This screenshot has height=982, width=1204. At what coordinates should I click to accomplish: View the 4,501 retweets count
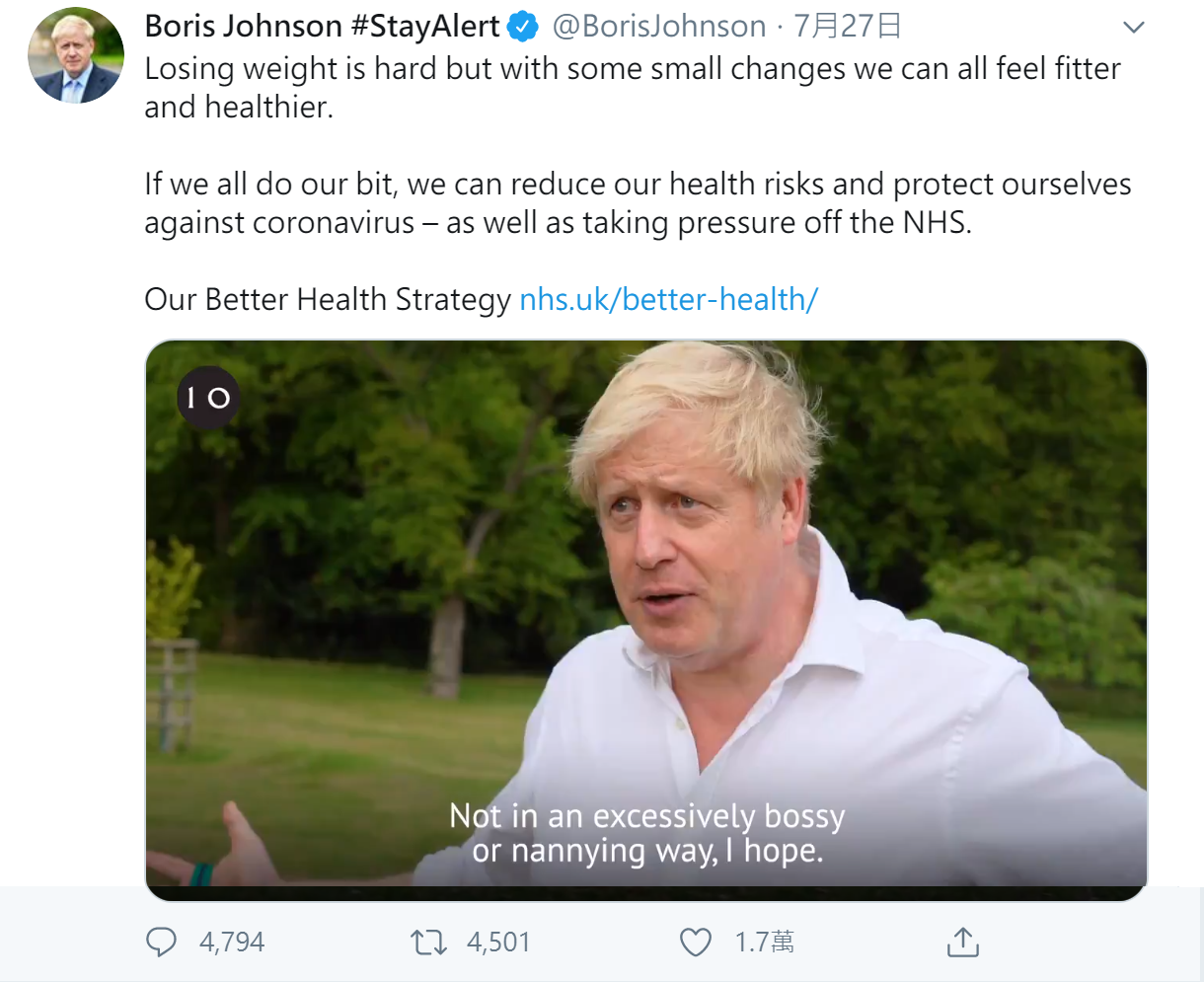click(498, 943)
